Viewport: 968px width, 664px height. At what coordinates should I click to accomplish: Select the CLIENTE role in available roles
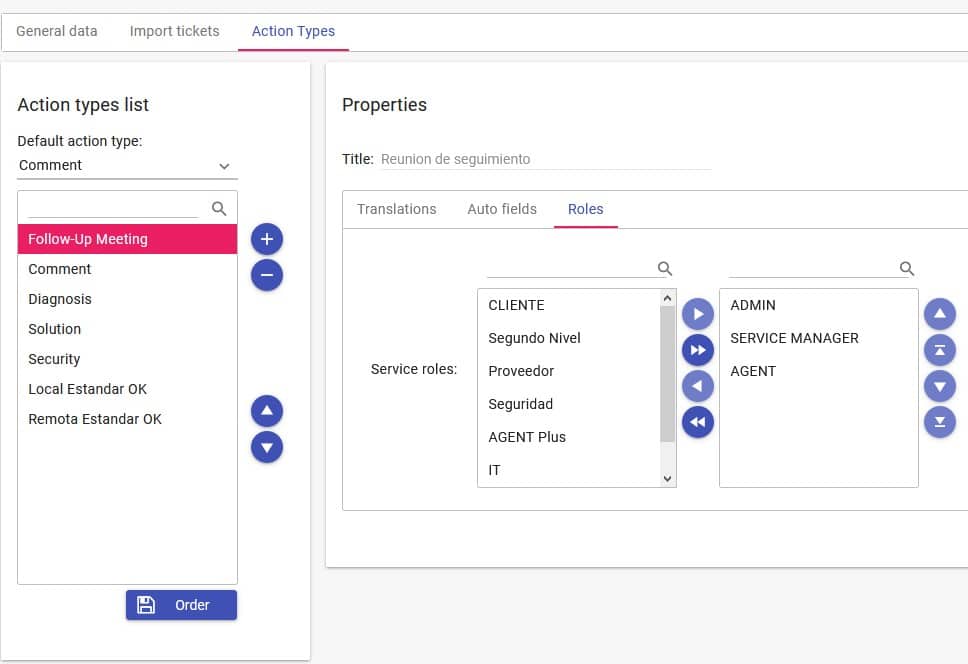click(x=516, y=305)
